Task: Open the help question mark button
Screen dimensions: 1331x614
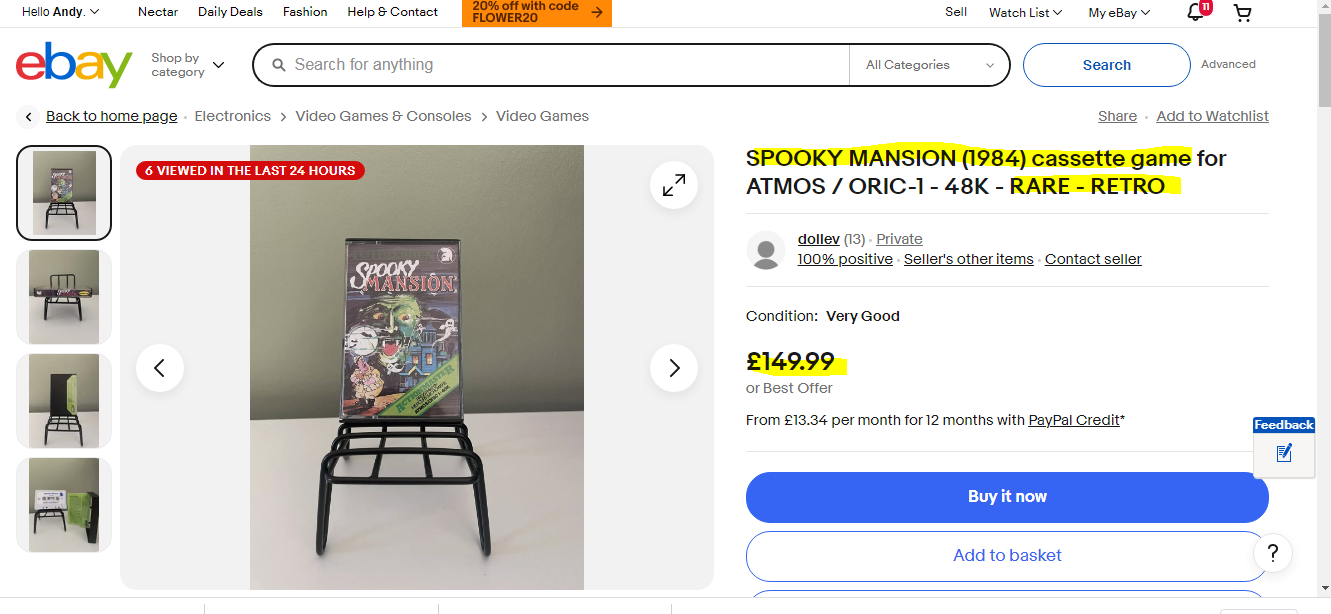Action: tap(1272, 553)
